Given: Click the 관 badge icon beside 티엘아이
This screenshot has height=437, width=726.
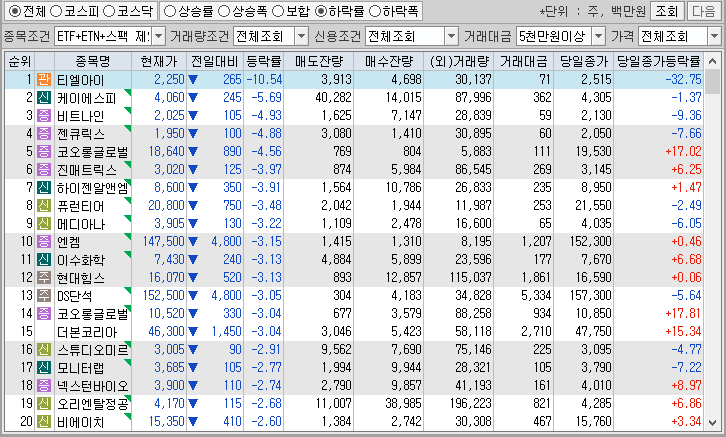Looking at the screenshot, I should coord(44,80).
